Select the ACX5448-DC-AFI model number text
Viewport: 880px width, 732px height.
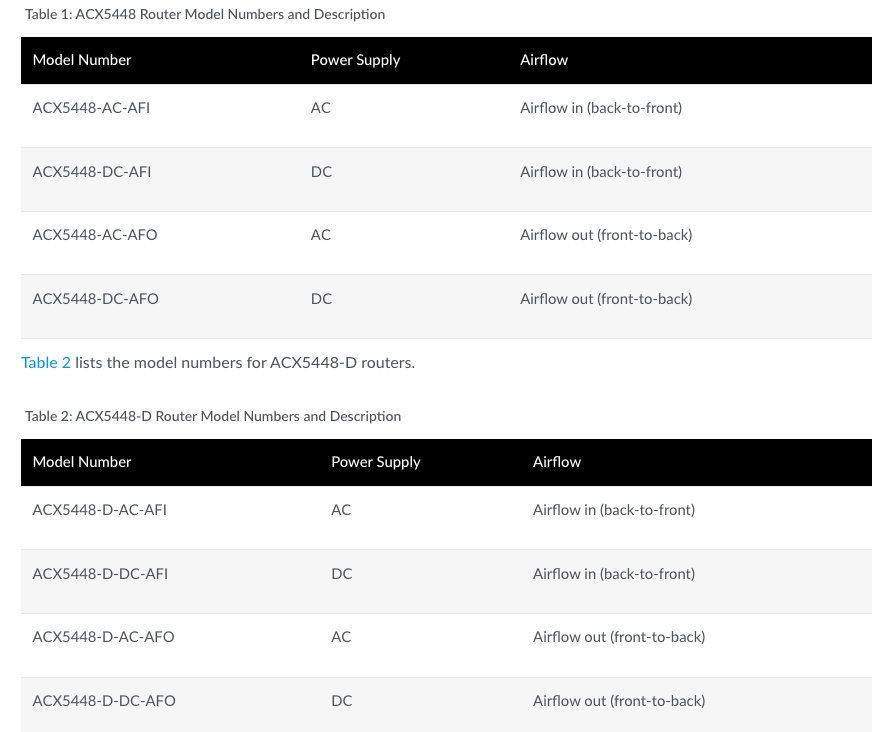(x=91, y=172)
